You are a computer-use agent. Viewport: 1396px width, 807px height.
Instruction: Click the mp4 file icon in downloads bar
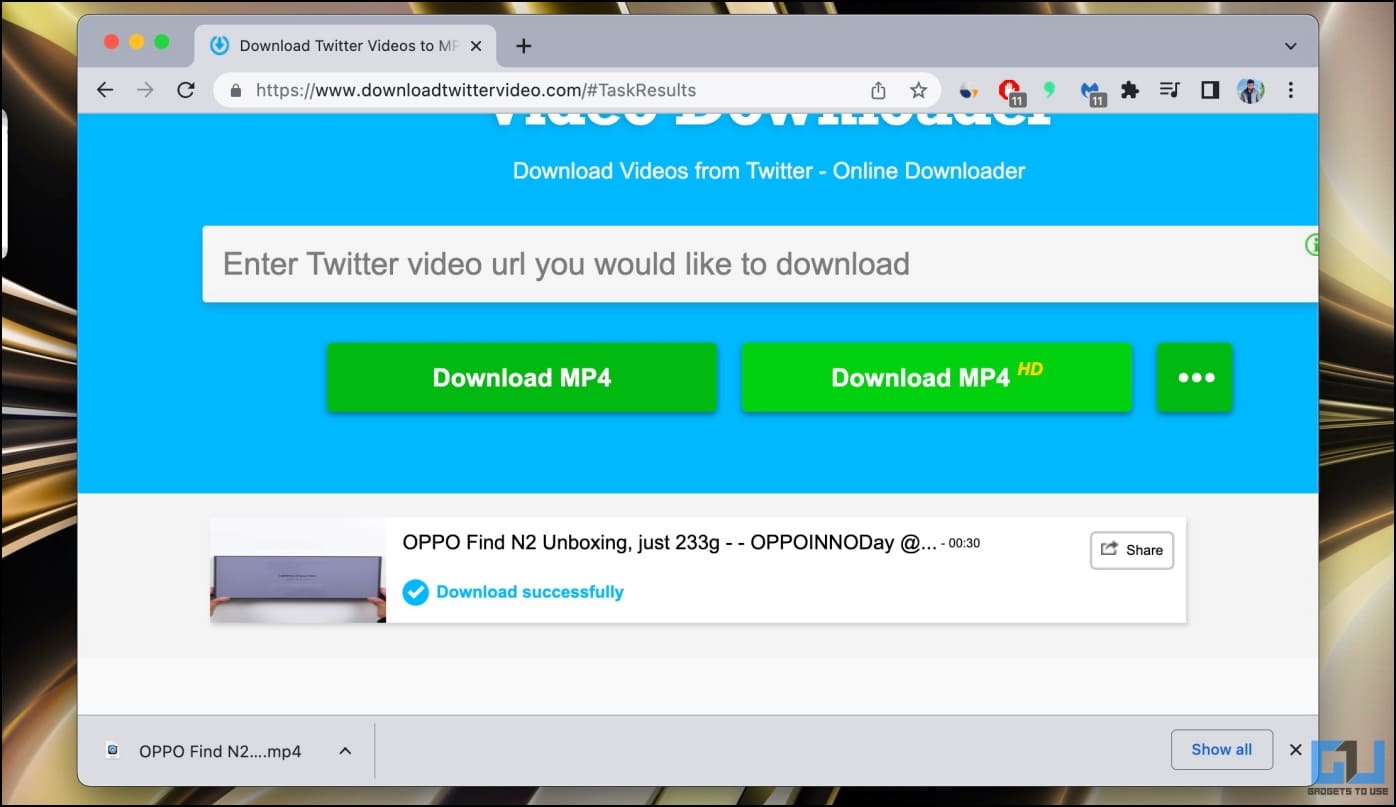pos(113,751)
